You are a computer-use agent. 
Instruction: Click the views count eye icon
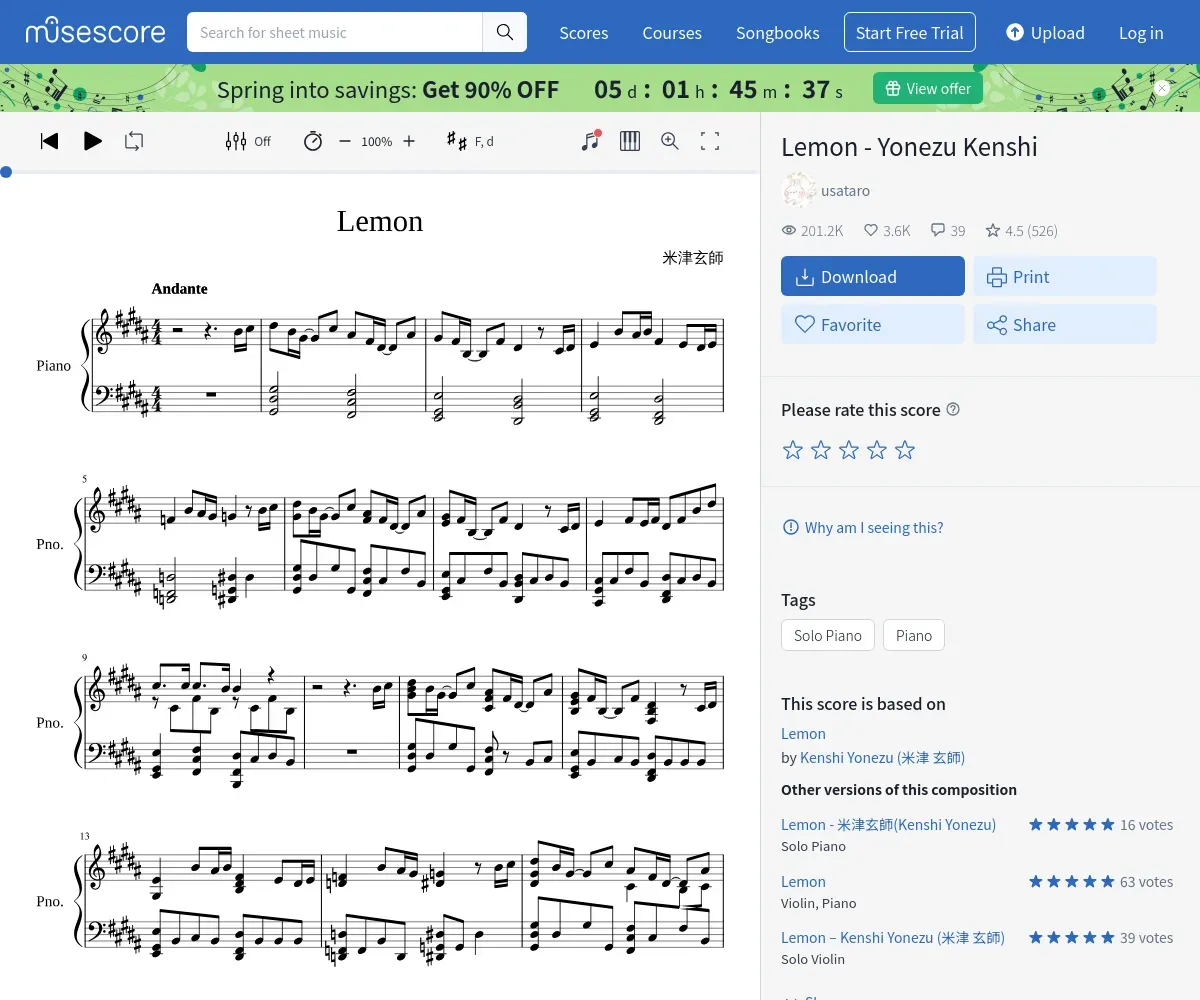[789, 230]
